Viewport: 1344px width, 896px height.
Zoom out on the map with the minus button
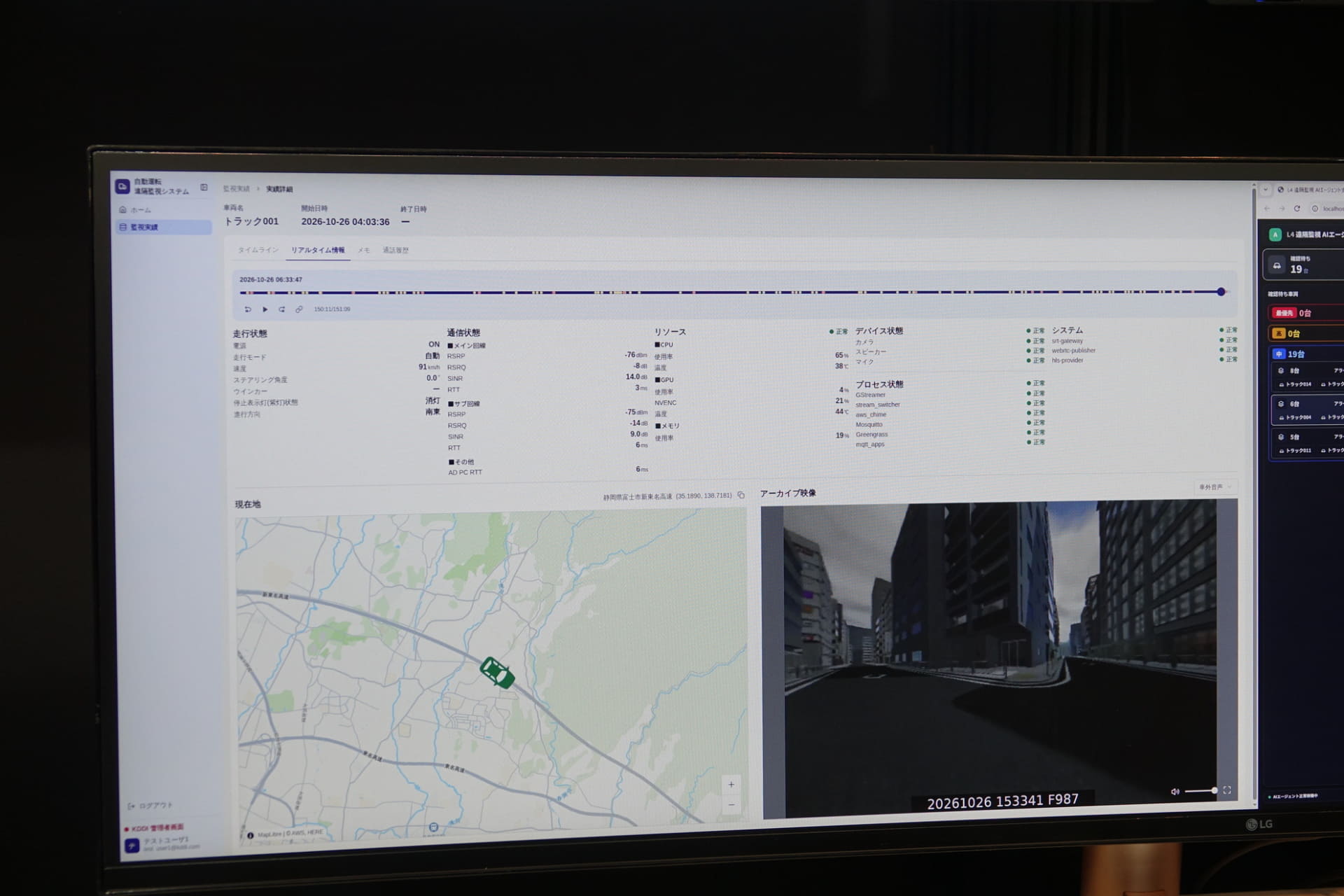click(731, 804)
